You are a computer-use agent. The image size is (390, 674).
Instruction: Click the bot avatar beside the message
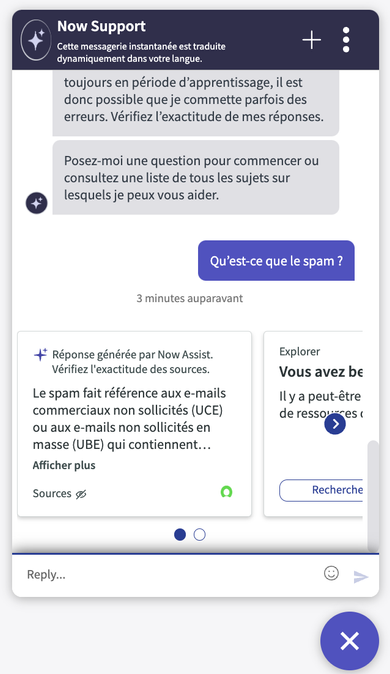(x=37, y=202)
